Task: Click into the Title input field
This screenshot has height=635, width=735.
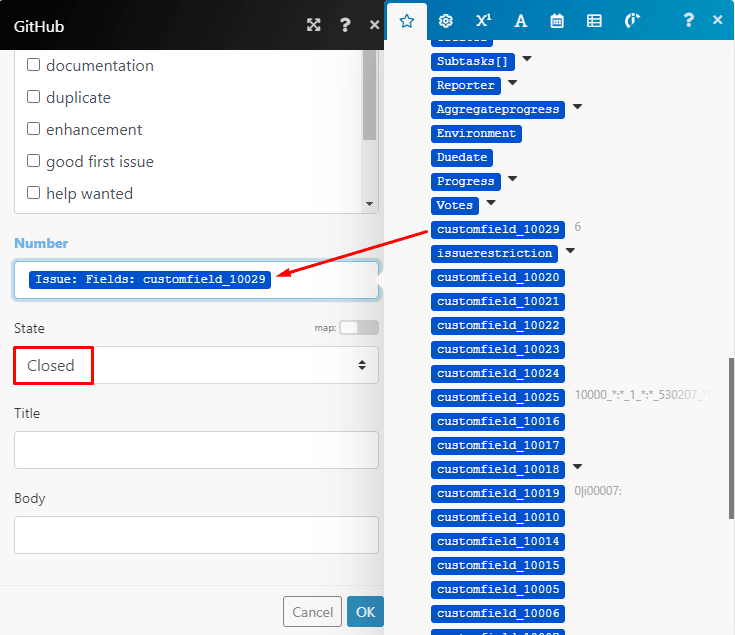Action: pos(196,450)
